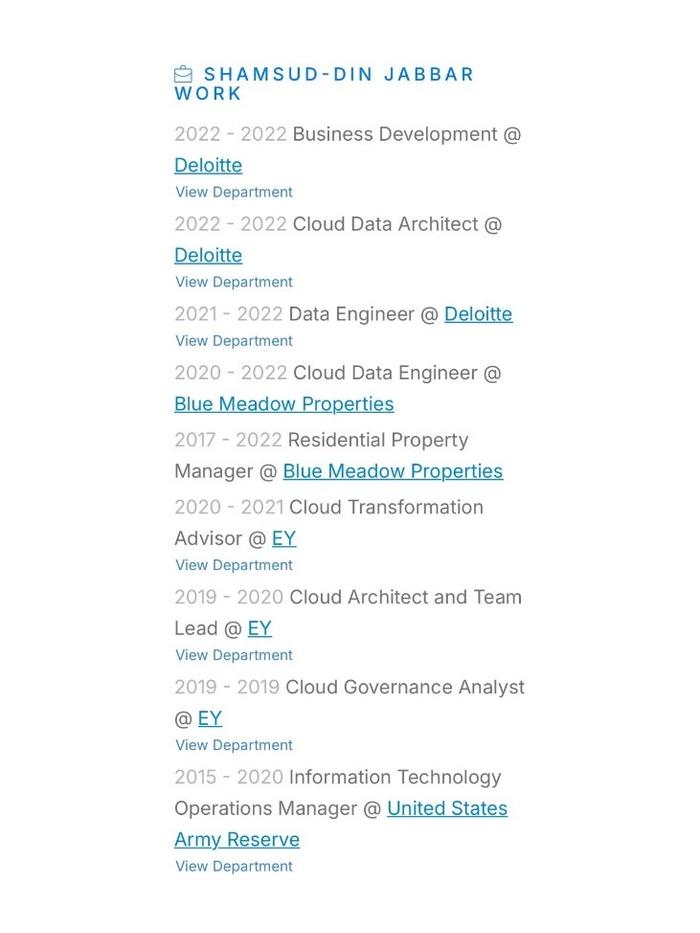This screenshot has height=933, width=700.
Task: View Department for Cloud Transformation Advisor
Action: (234, 565)
